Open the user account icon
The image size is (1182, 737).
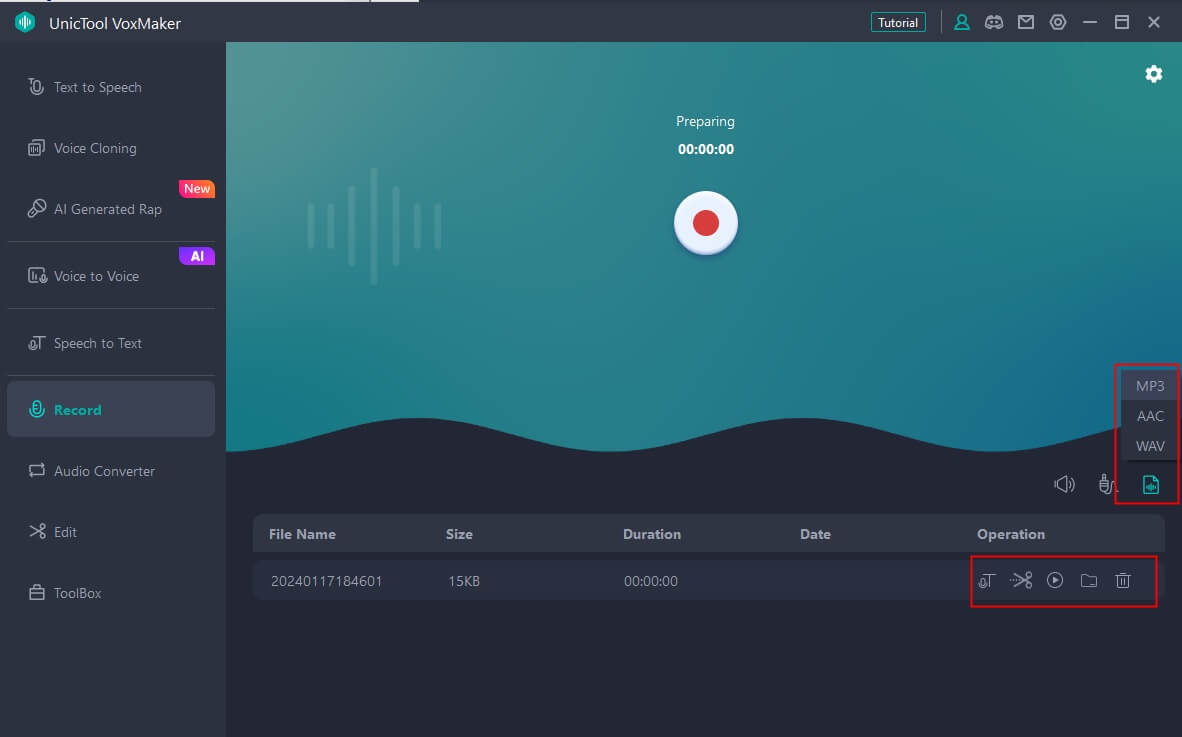pyautogui.click(x=962, y=23)
